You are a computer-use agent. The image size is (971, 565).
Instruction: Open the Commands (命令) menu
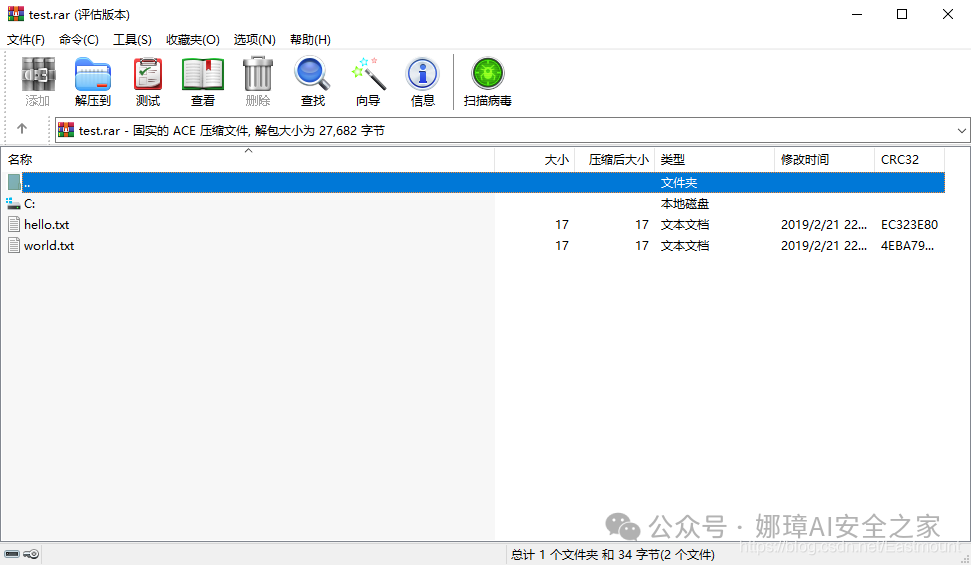click(x=79, y=40)
